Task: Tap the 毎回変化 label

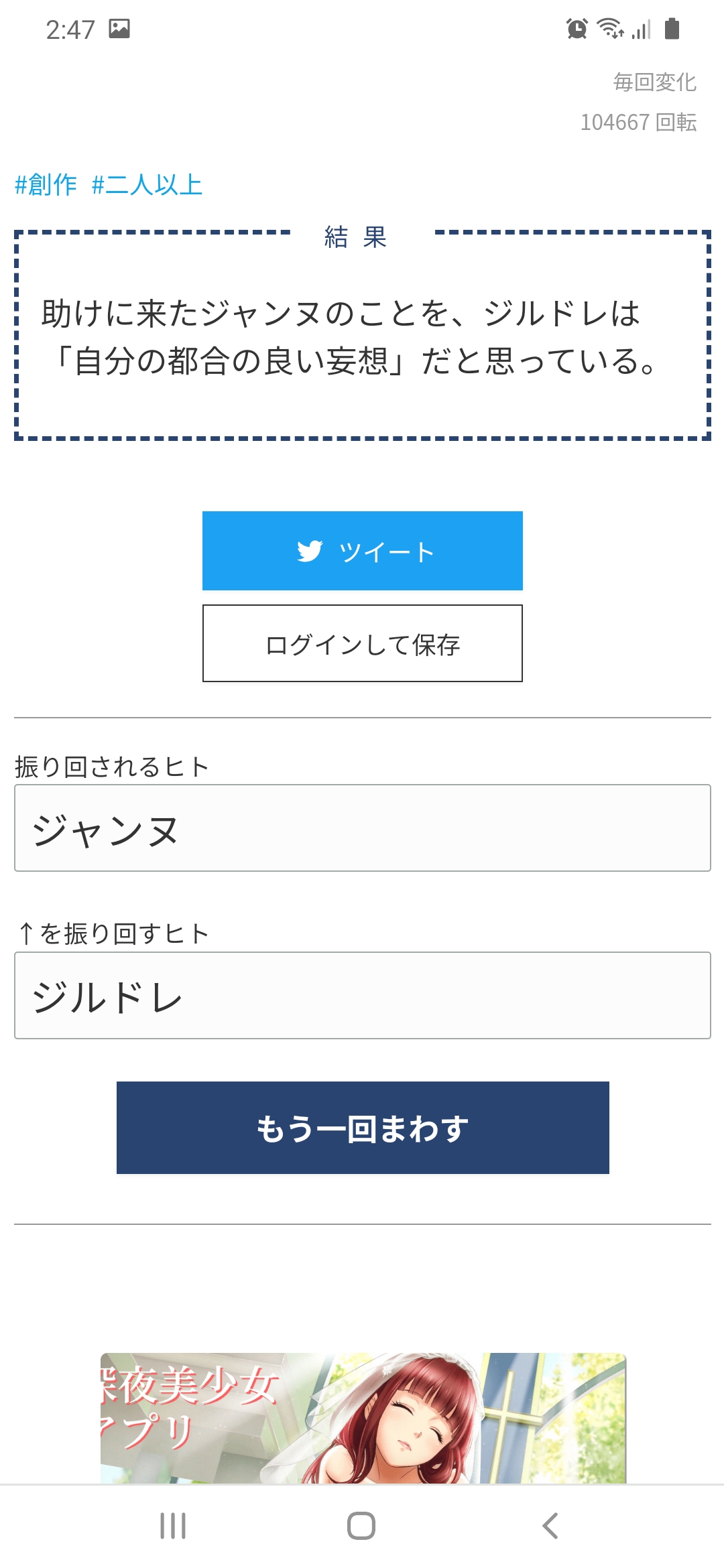Action: [x=655, y=82]
